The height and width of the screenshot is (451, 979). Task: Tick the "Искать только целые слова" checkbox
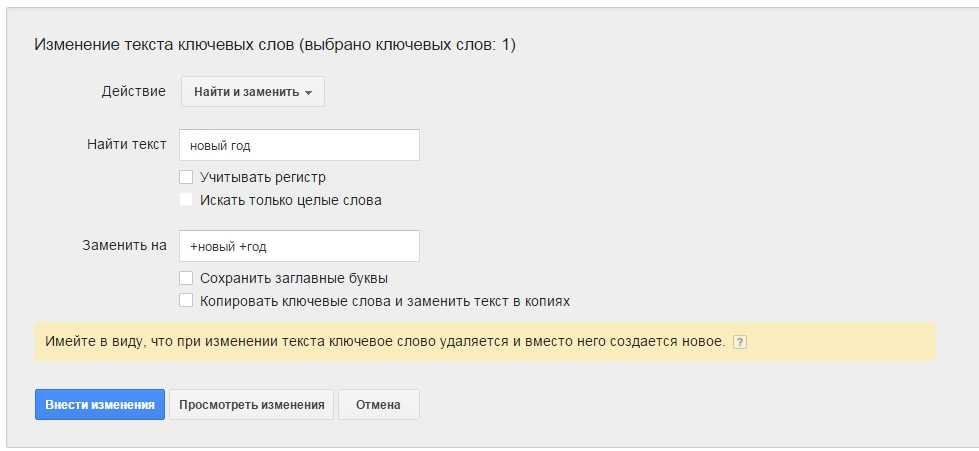click(x=186, y=200)
